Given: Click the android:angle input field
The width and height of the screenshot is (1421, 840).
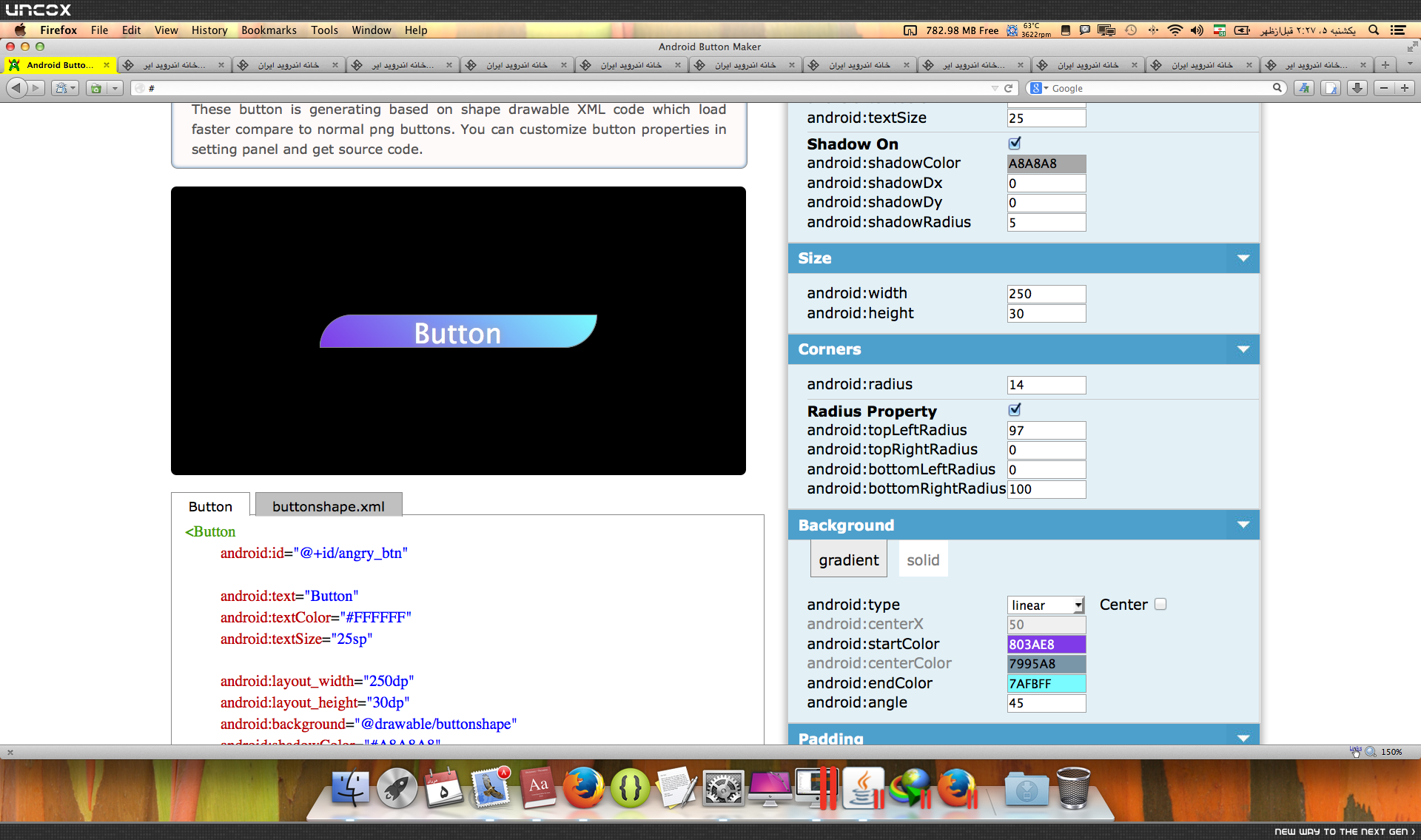Looking at the screenshot, I should (1047, 703).
